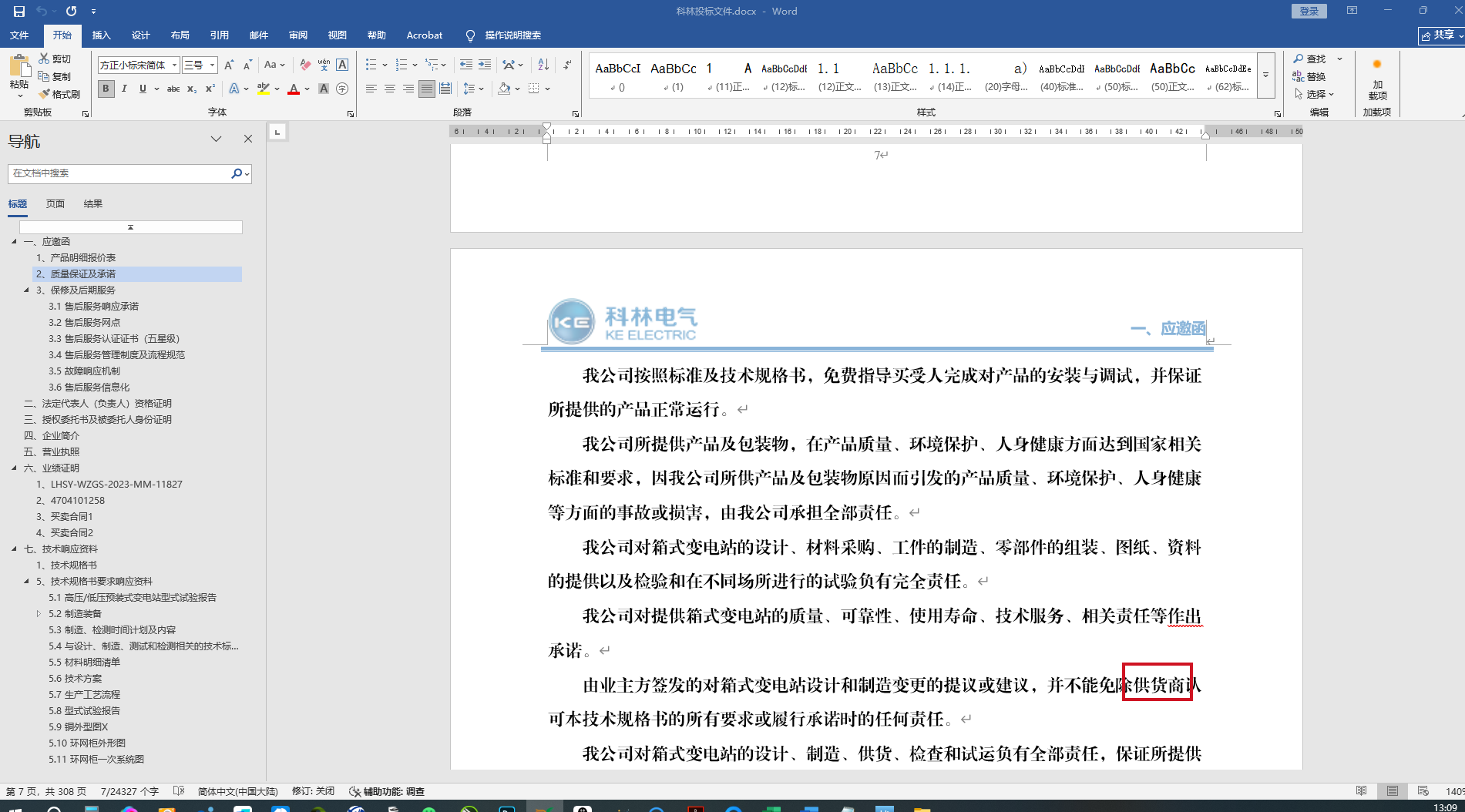Collapse the 六、业绩证明 heading in navigation
Image resolution: width=1465 pixels, height=812 pixels.
(14, 468)
